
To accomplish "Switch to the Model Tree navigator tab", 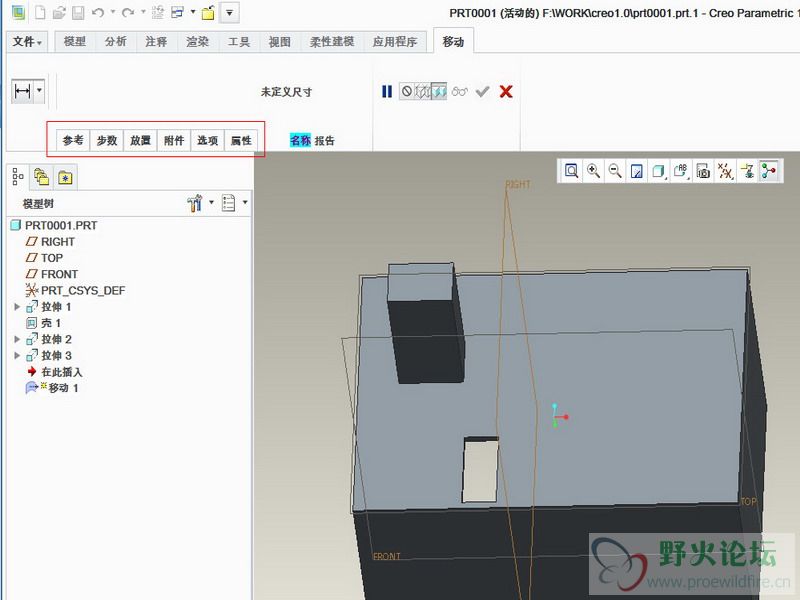I will [18, 177].
